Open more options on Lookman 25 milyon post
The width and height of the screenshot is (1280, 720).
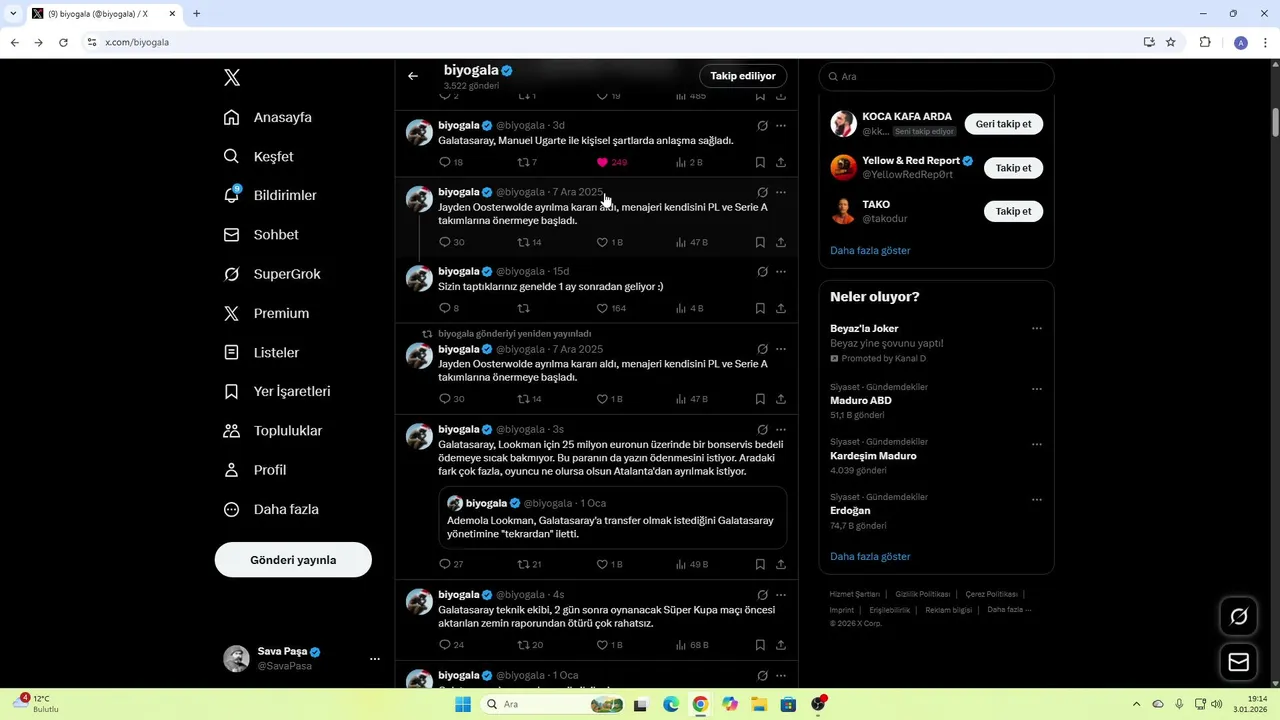[x=781, y=429]
